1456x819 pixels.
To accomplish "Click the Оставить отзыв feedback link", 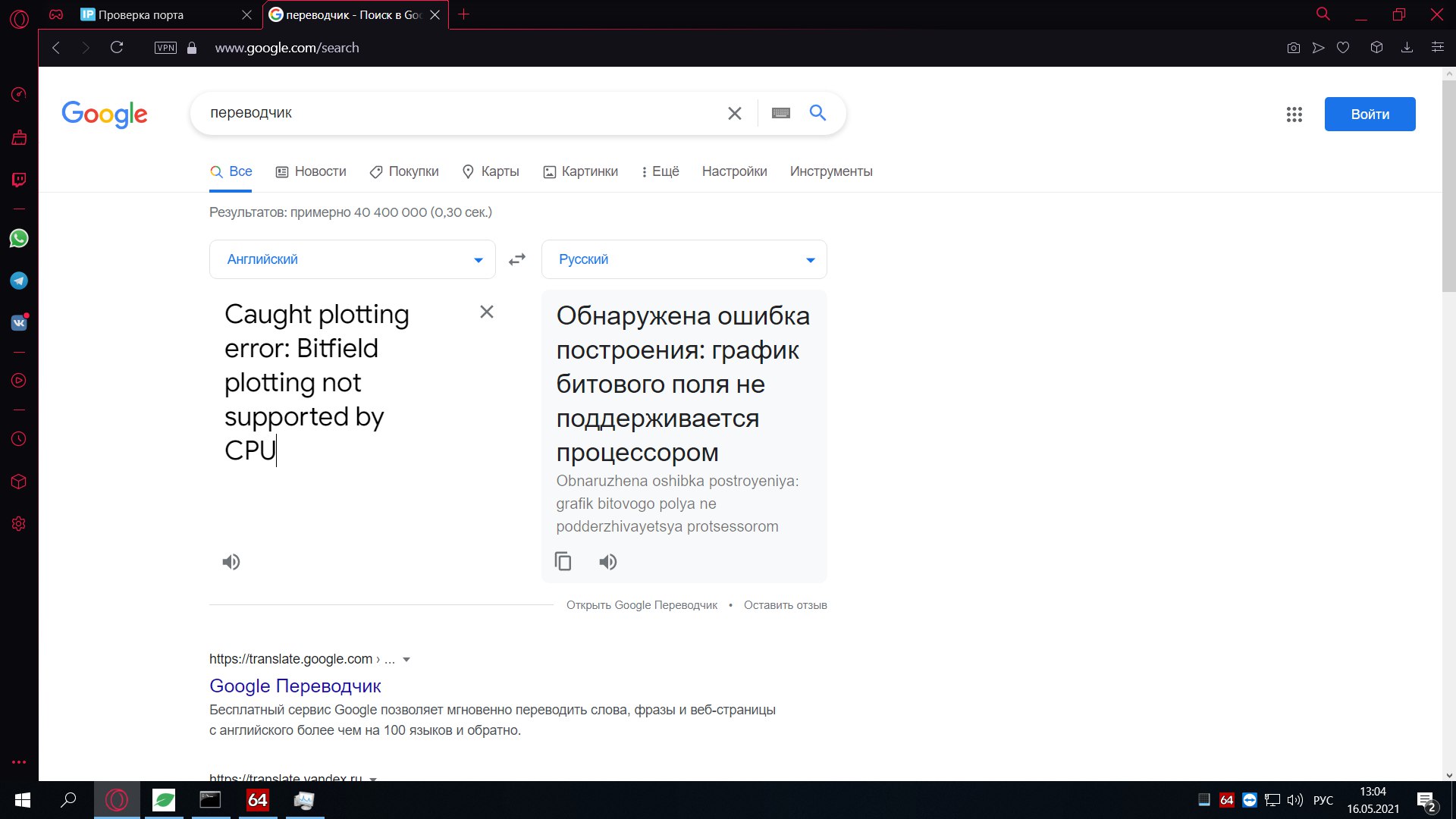I will tap(785, 605).
